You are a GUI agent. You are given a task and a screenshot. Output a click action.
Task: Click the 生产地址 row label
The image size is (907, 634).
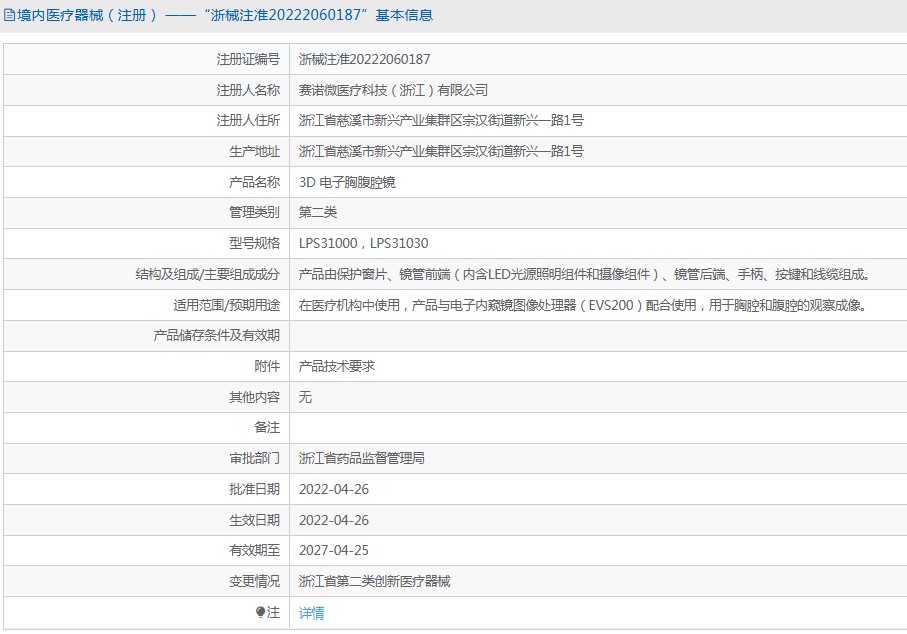(254, 152)
